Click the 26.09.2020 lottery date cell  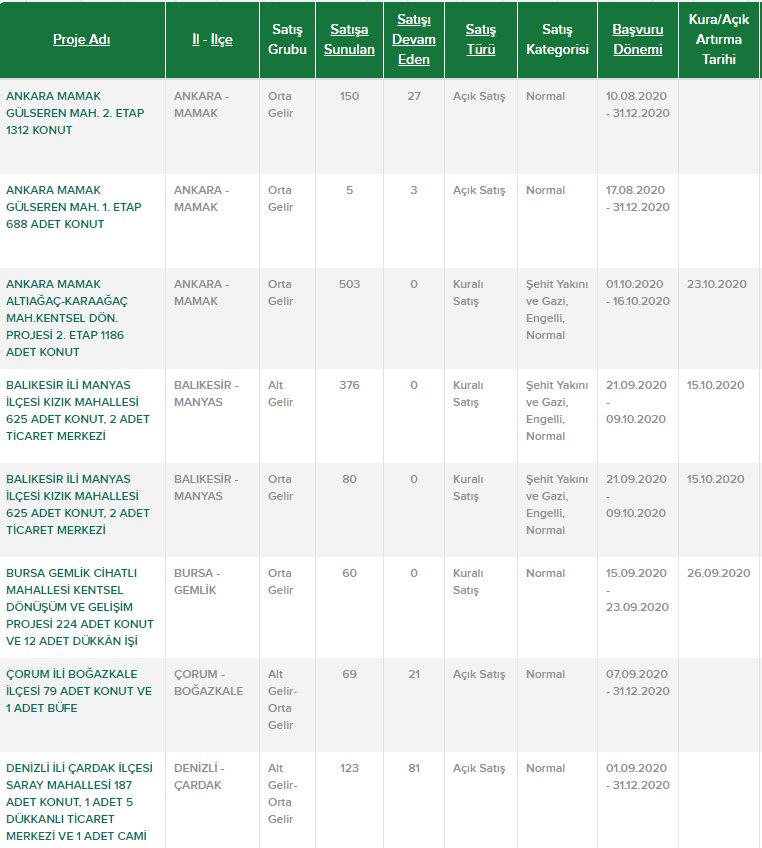[718, 573]
